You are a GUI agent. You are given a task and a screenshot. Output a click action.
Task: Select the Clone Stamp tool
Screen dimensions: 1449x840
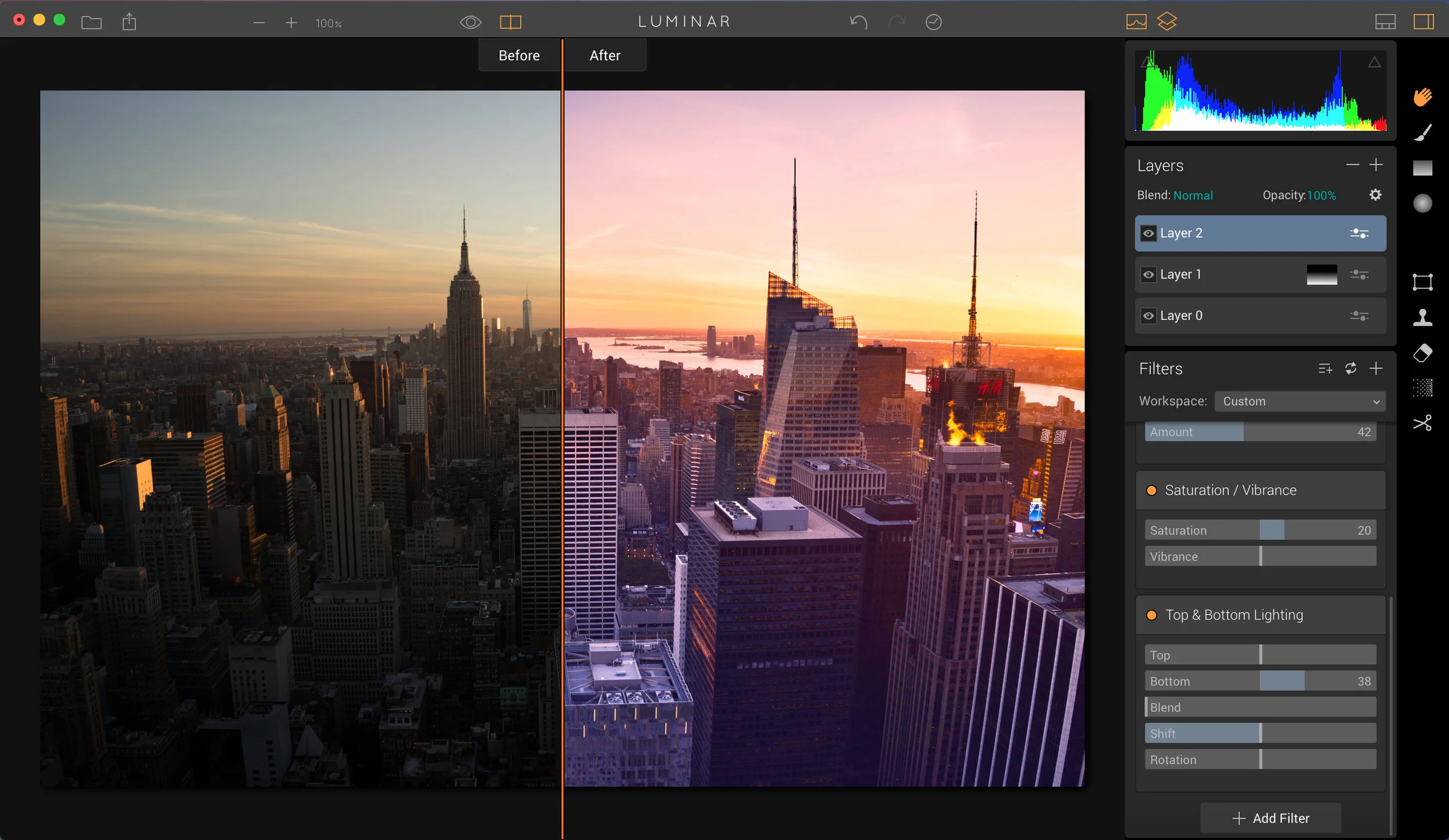[1423, 317]
